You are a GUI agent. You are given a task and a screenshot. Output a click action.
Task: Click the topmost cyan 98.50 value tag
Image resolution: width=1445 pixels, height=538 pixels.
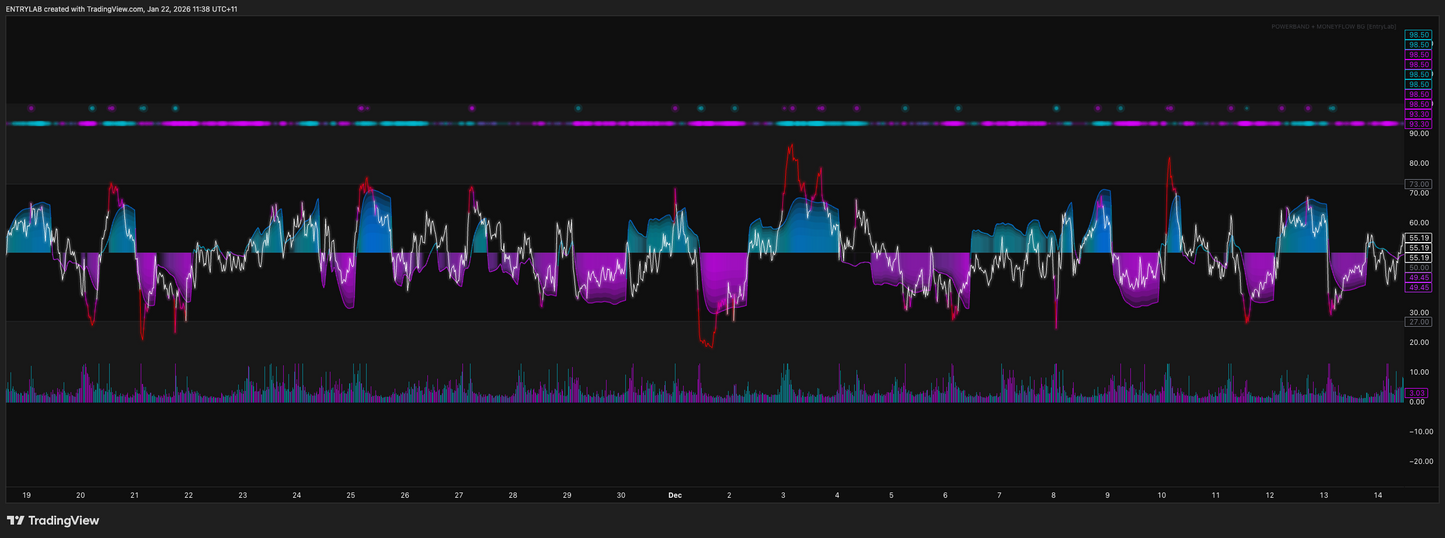(x=1418, y=35)
